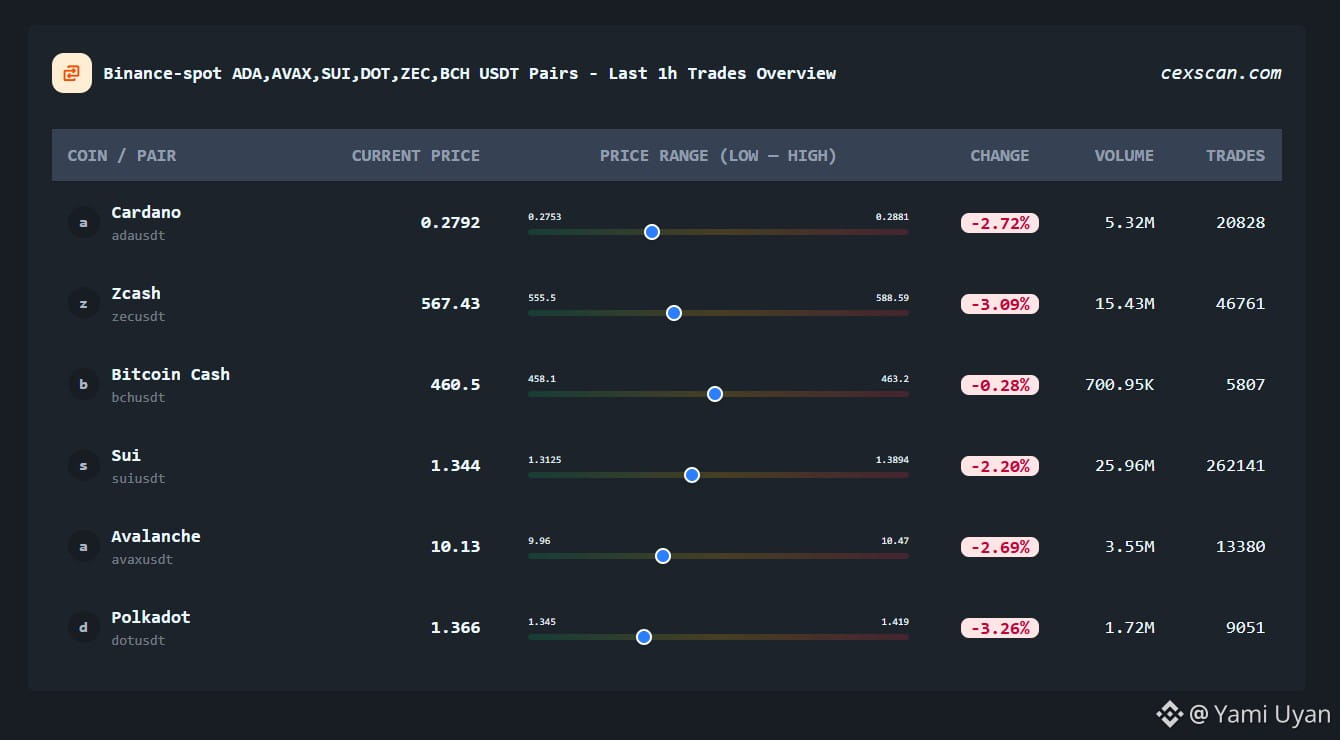Click the avaxusdt pair label
The image size is (1340, 740).
click(142, 560)
